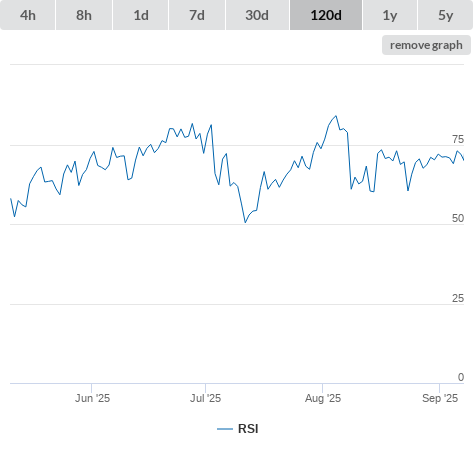474x455 pixels.
Task: Click the 50 level y-axis label
Action: click(x=458, y=218)
